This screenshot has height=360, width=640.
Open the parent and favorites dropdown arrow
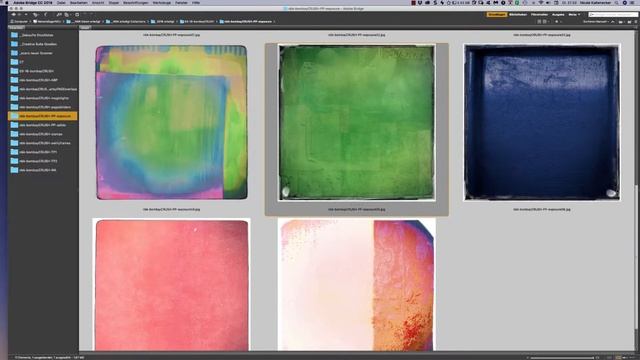pyautogui.click(x=26, y=15)
